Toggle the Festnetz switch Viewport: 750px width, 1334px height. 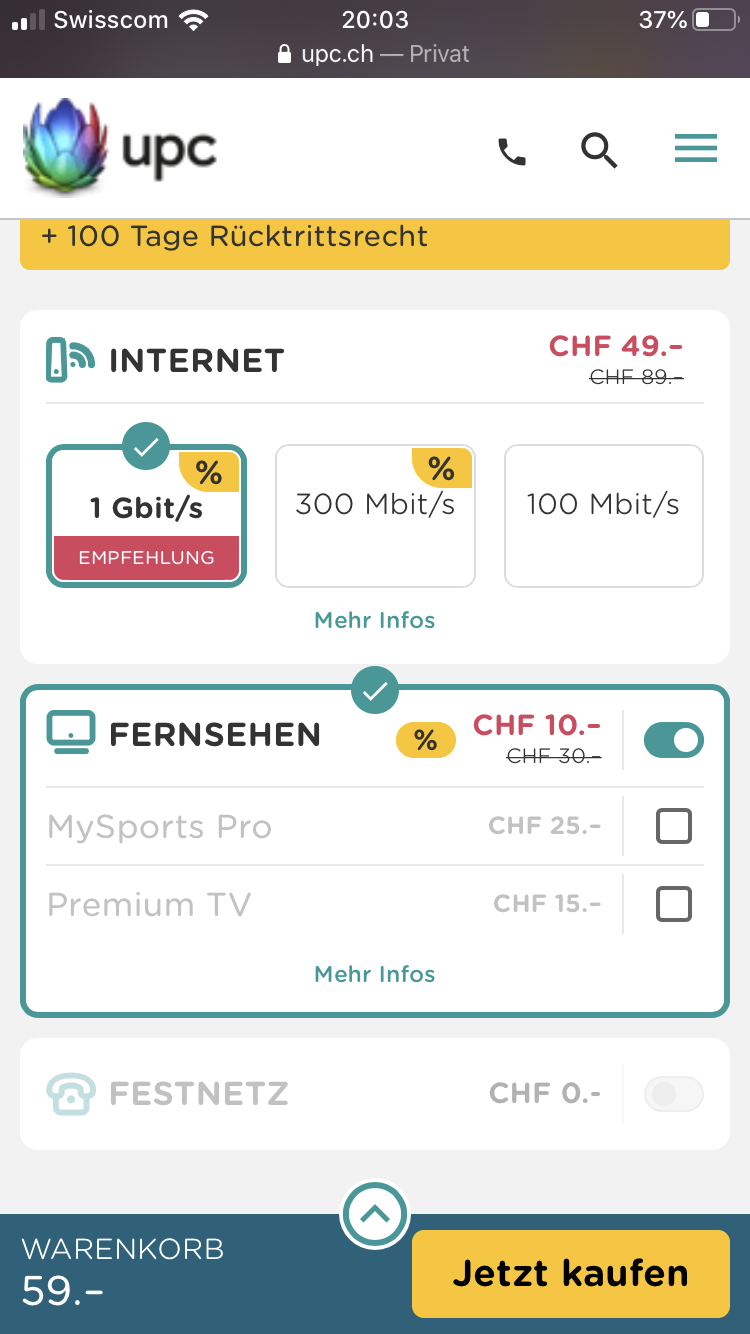tap(673, 1094)
